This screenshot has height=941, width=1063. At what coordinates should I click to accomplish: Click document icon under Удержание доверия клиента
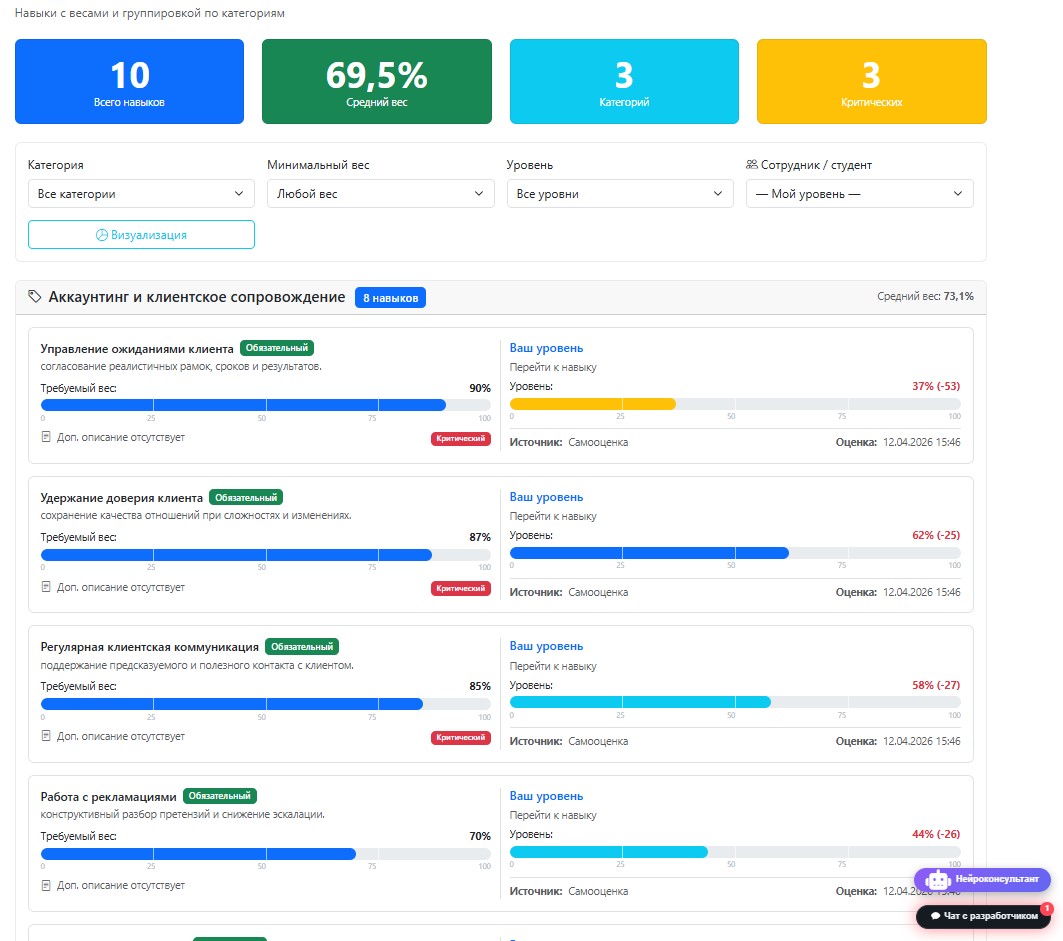click(x=46, y=586)
